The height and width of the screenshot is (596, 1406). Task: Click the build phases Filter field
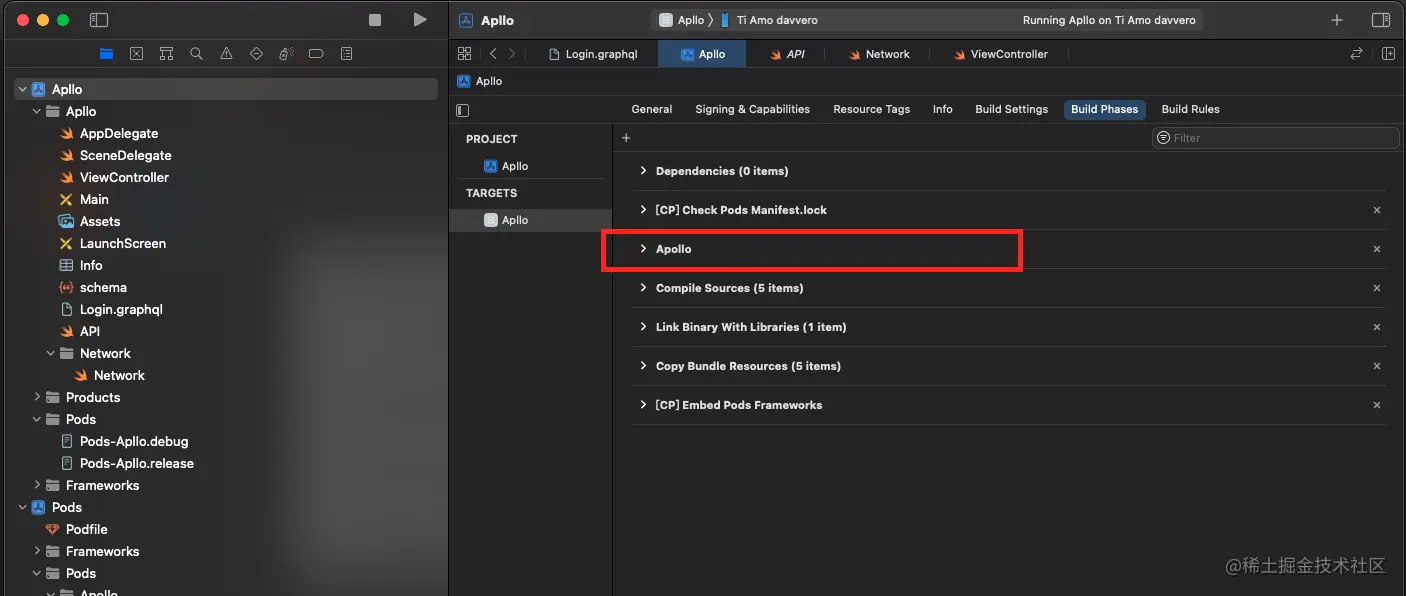click(1275, 138)
